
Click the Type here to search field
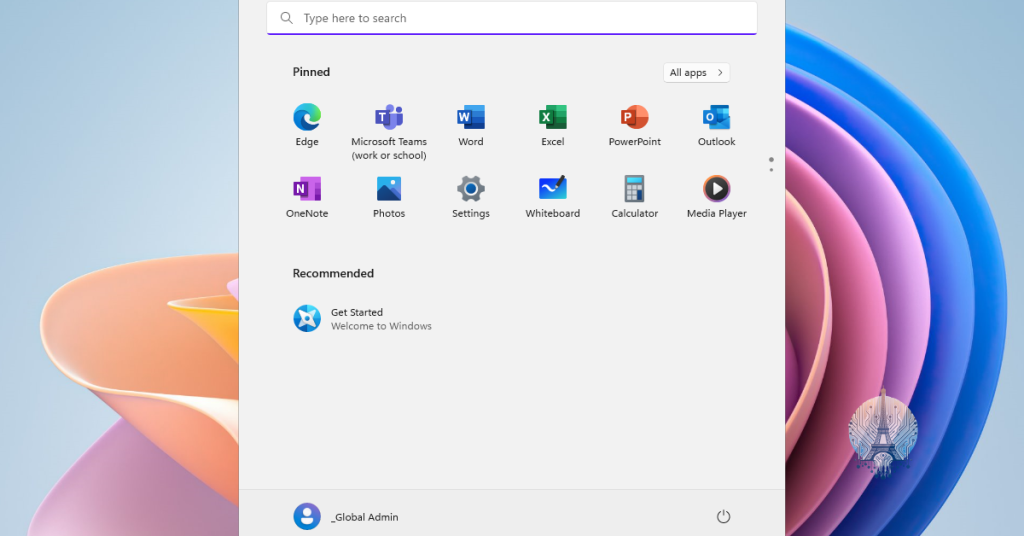[x=512, y=18]
